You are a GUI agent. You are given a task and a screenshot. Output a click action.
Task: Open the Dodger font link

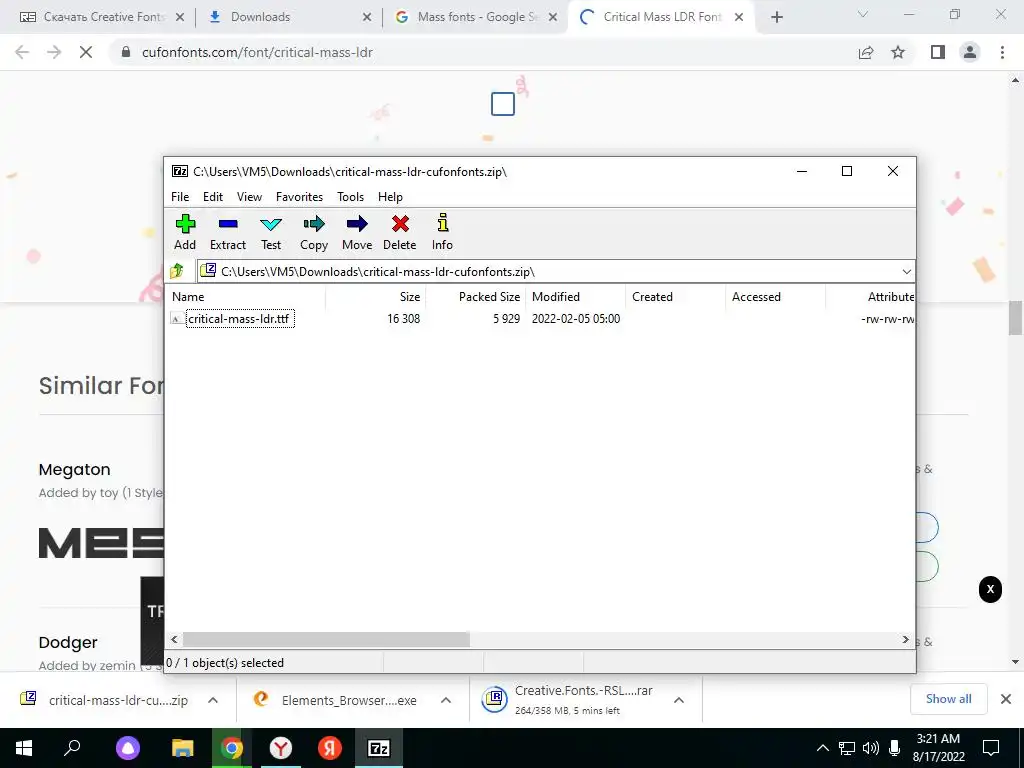pos(68,643)
